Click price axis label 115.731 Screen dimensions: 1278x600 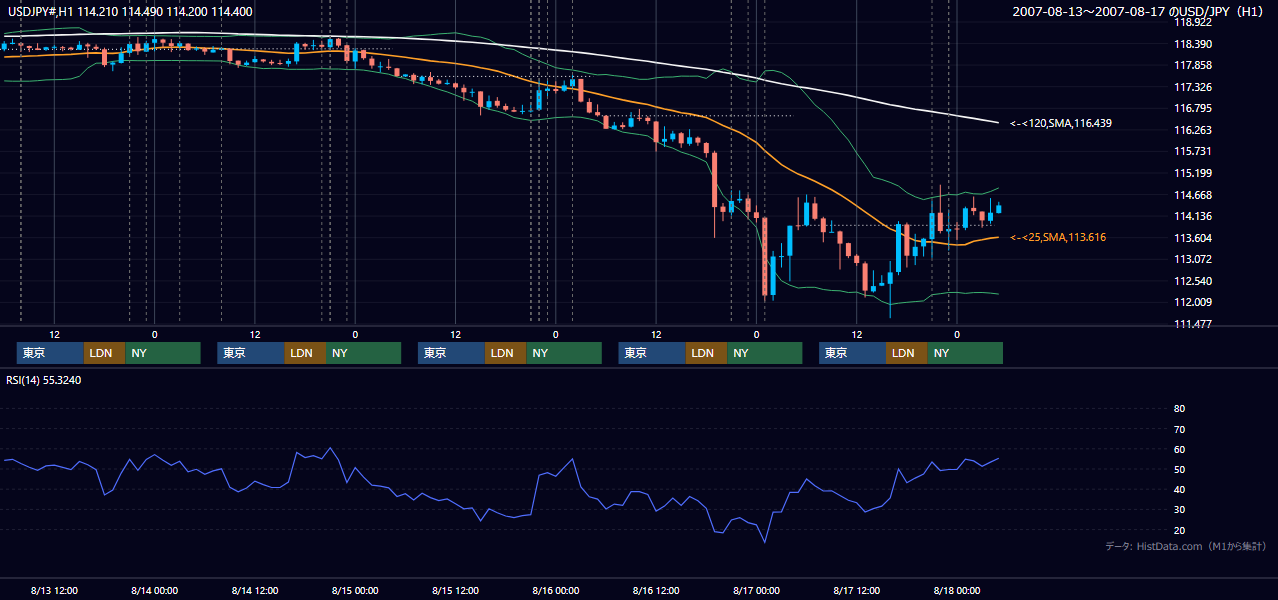pos(1193,151)
